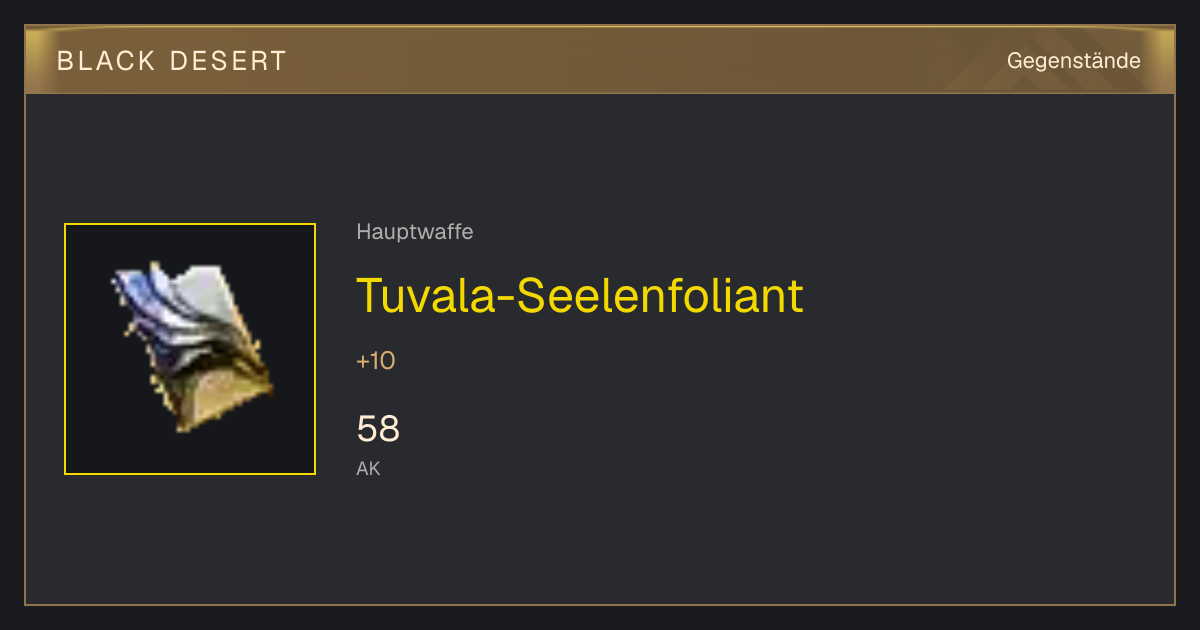
Task: Click the Hauptwaffe item type label
Action: (x=415, y=232)
